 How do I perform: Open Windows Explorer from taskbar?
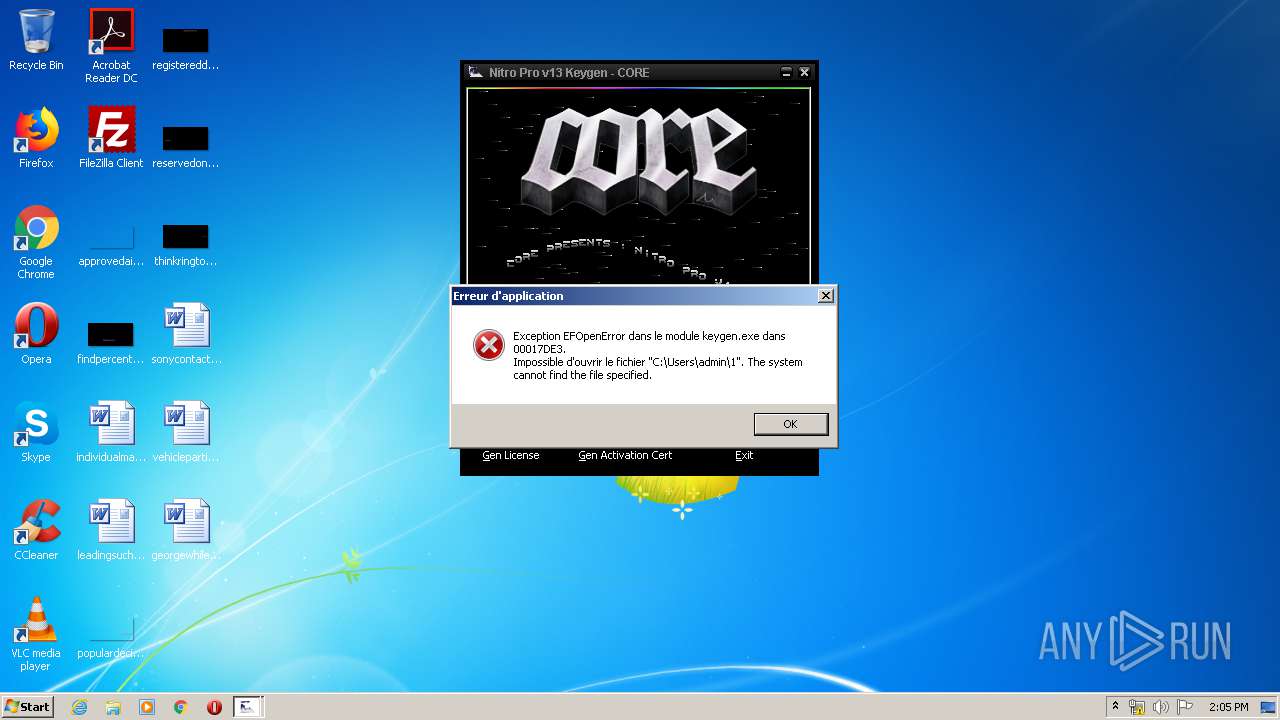click(113, 707)
